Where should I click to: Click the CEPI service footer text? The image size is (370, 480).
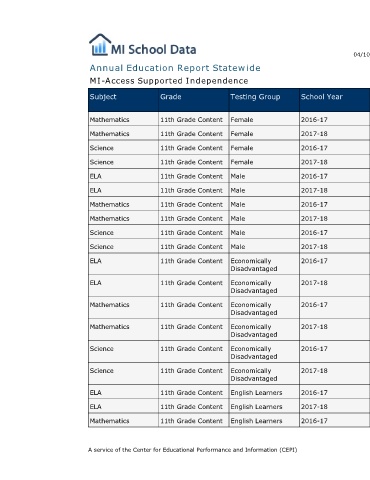[193, 450]
